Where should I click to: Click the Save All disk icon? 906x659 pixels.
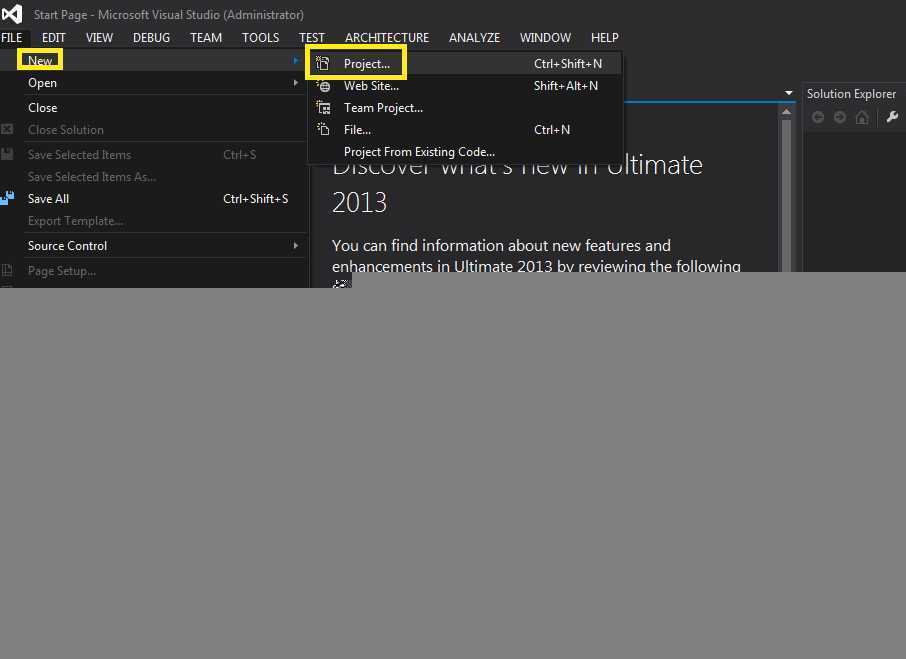point(8,198)
